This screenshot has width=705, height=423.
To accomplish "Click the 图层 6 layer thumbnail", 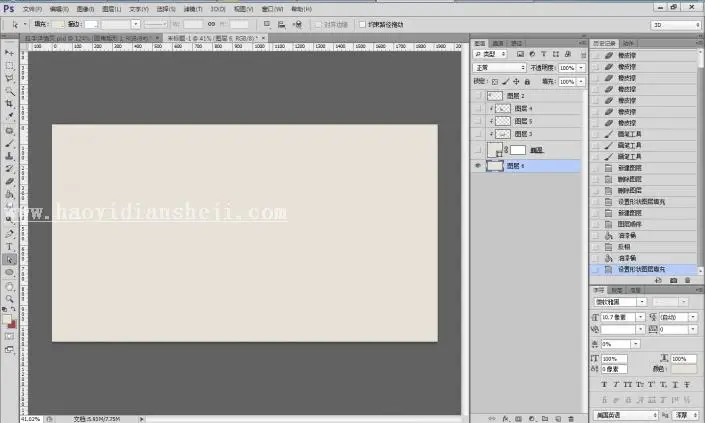I will click(x=495, y=166).
